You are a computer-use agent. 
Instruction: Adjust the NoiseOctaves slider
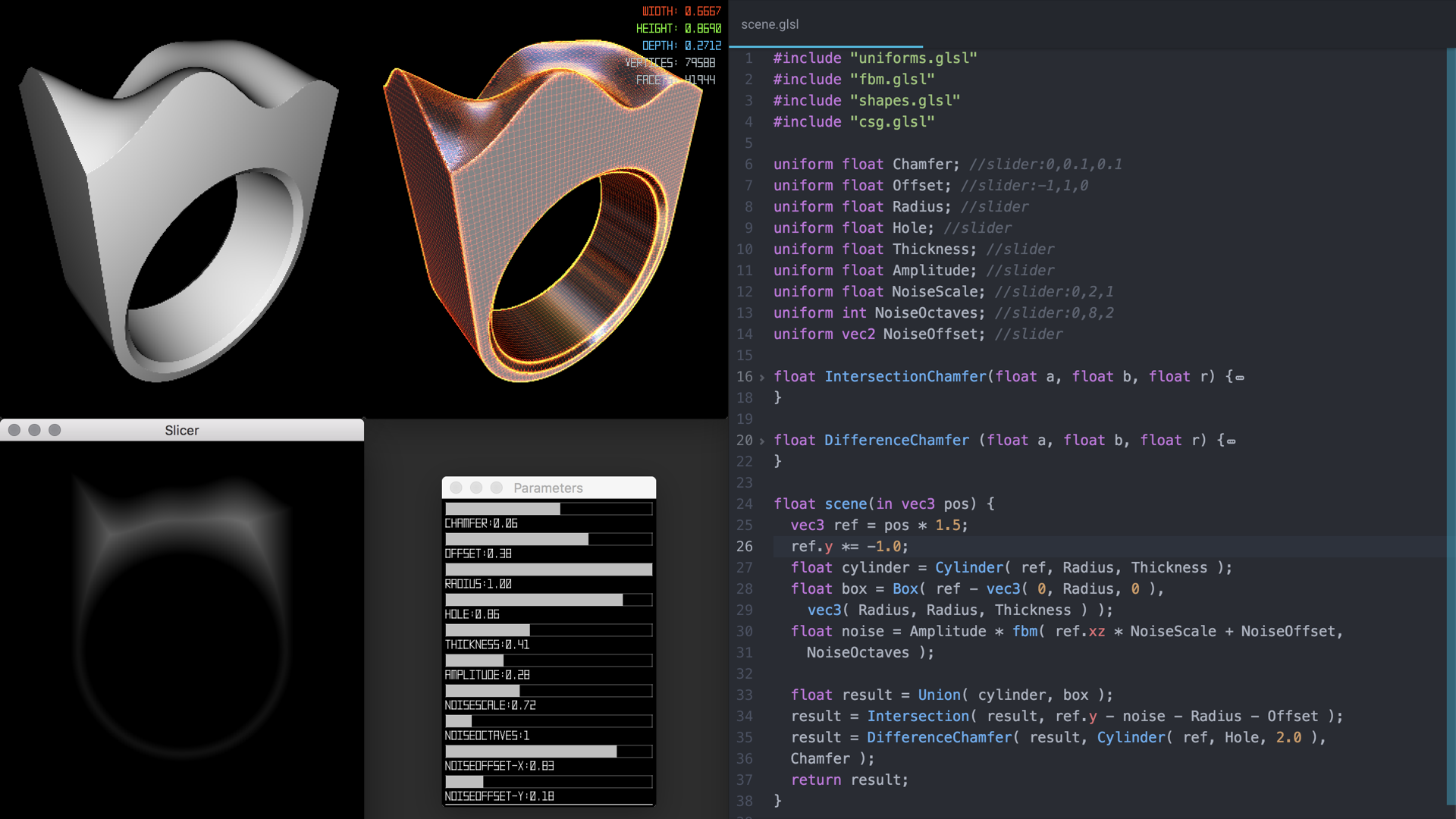(x=548, y=721)
